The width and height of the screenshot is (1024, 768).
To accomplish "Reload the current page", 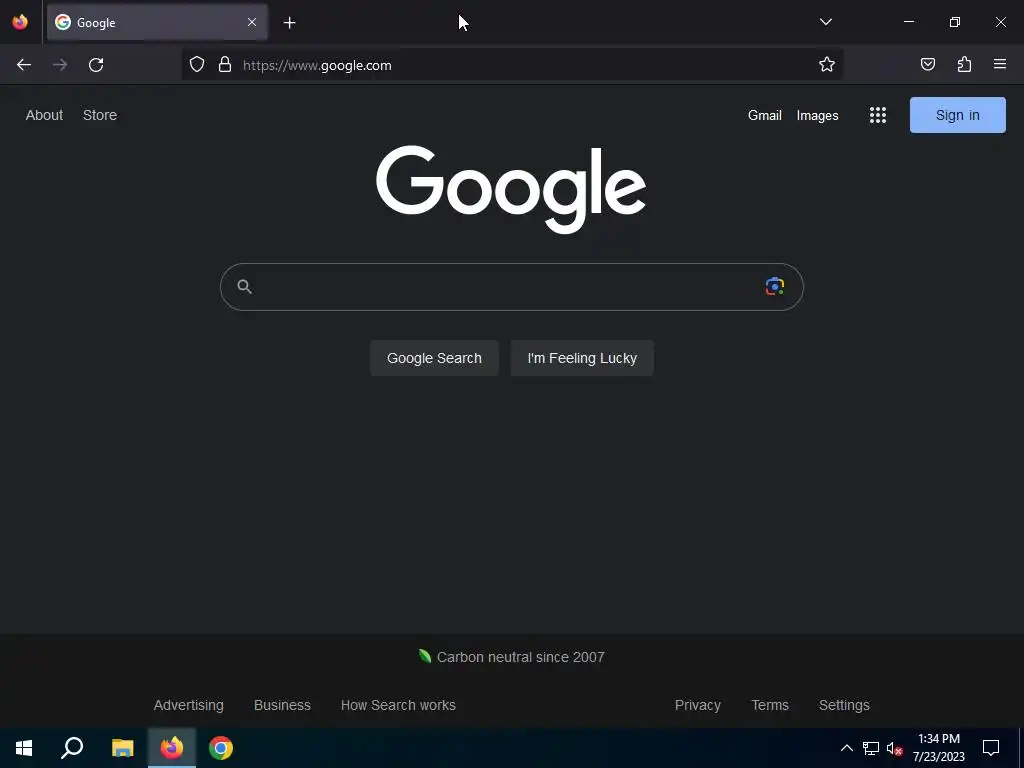I will pos(96,65).
